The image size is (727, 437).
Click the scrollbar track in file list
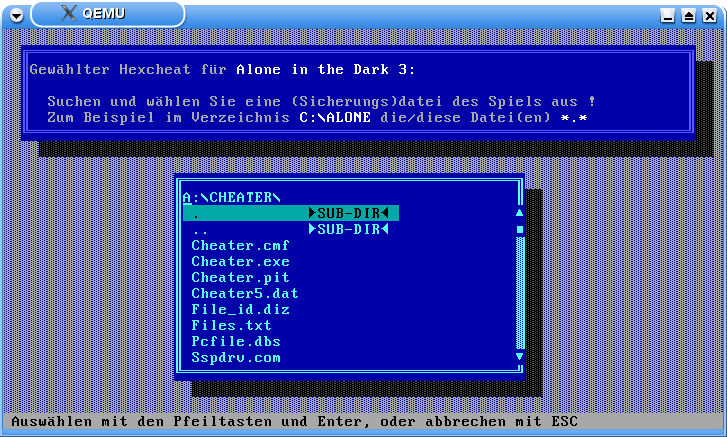(520, 292)
